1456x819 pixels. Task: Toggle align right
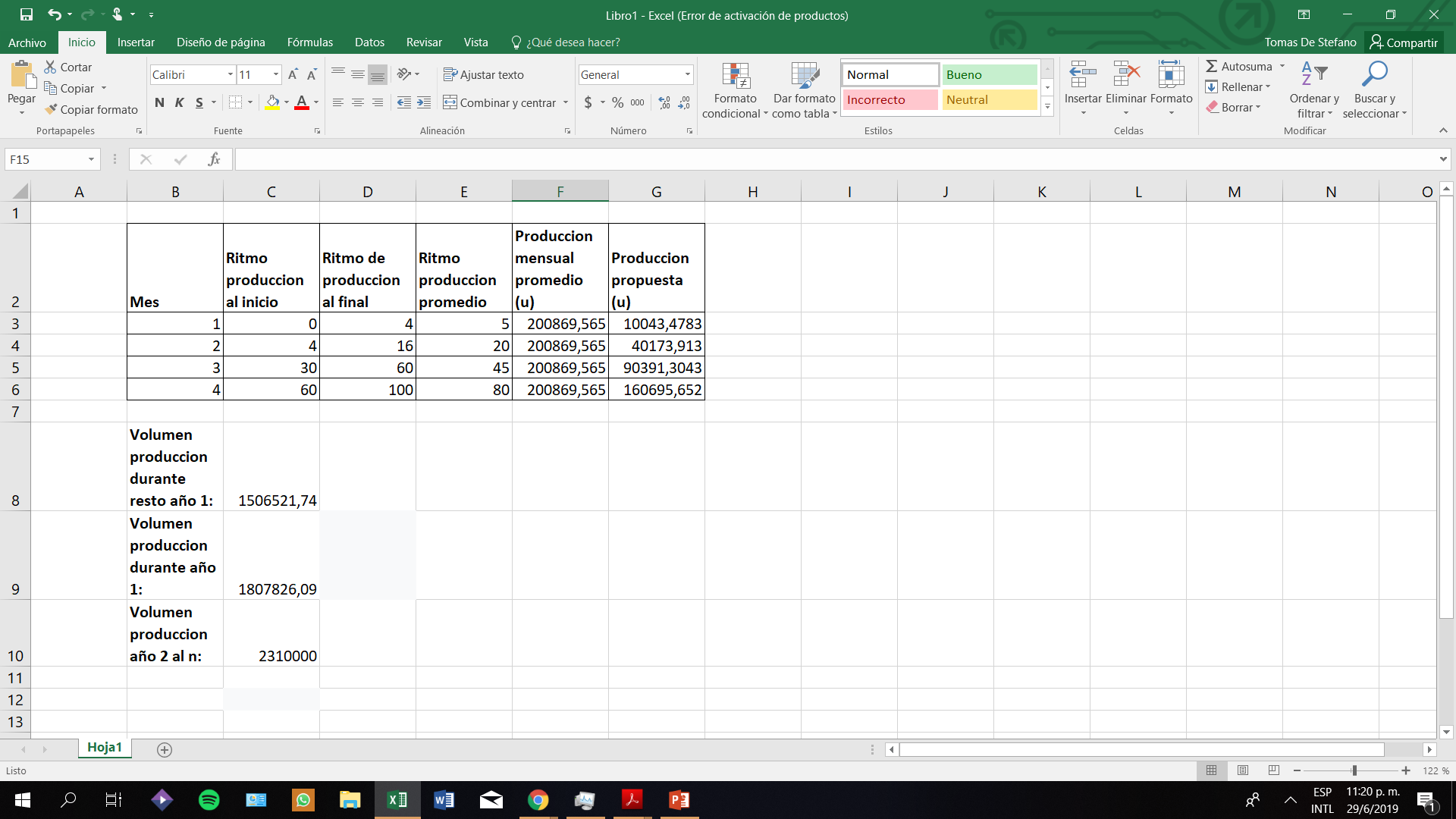(x=378, y=102)
